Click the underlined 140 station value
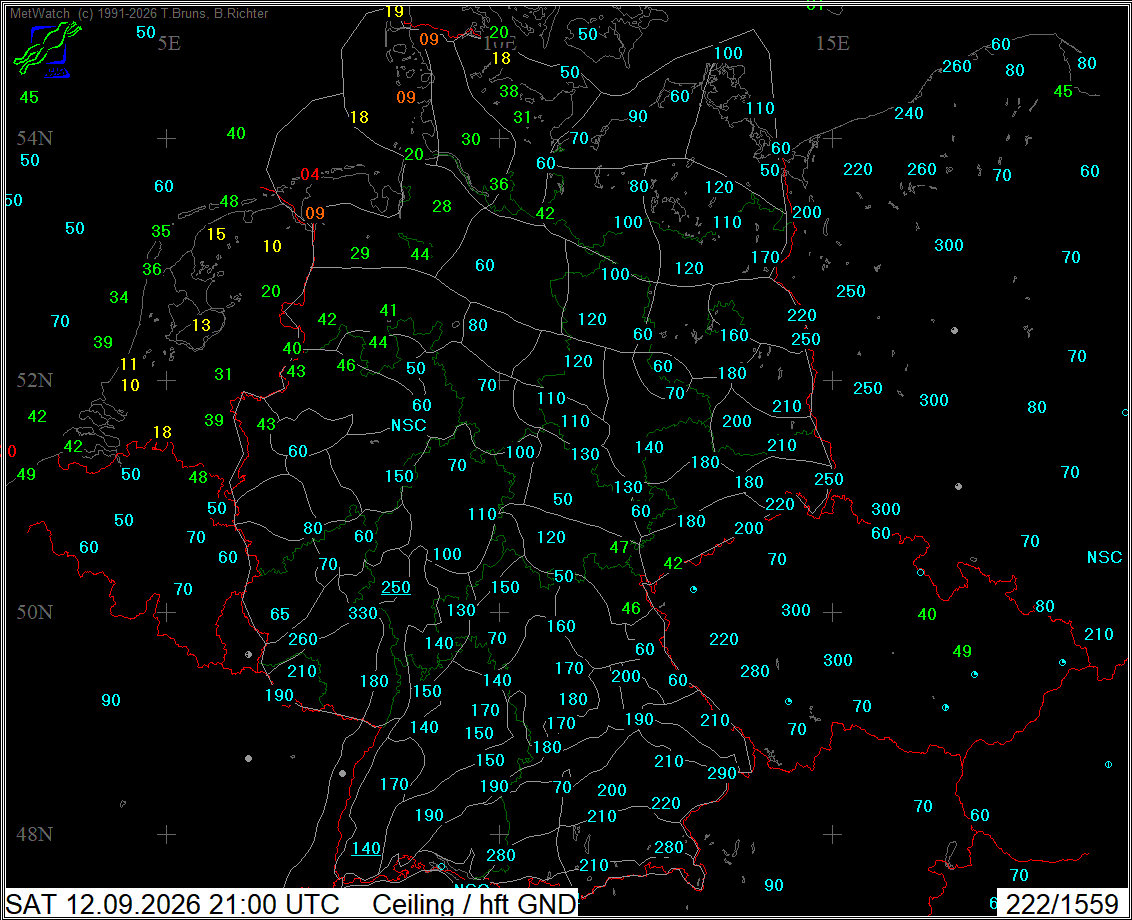1132x920 pixels. (x=366, y=849)
